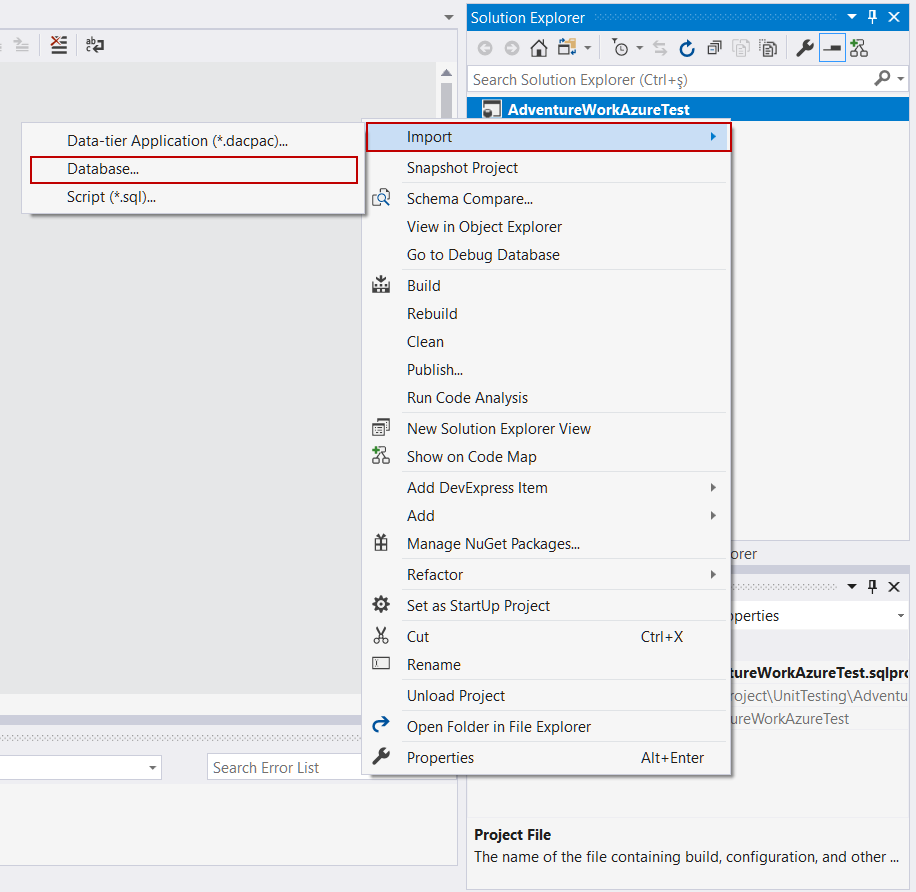Click the Home icon in Solution Explorer
Image resolution: width=916 pixels, height=892 pixels.
(x=538, y=48)
